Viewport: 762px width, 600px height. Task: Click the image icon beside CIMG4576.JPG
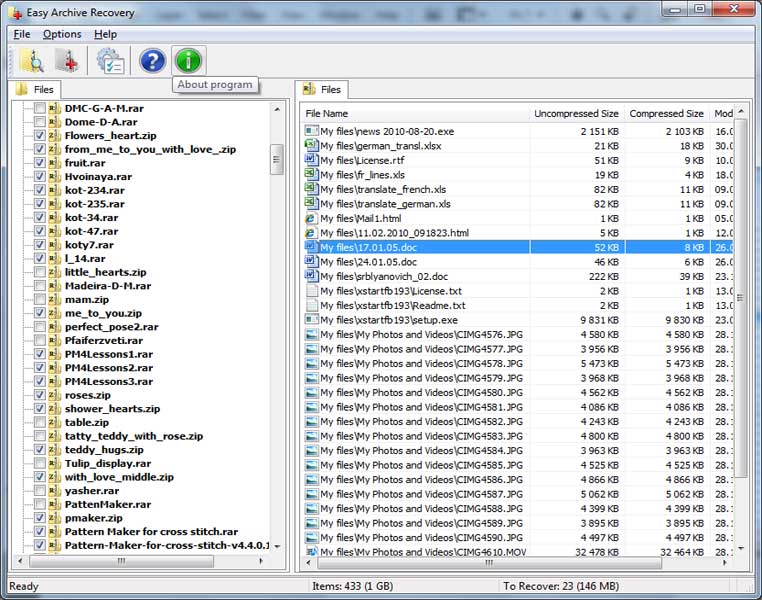[x=310, y=334]
